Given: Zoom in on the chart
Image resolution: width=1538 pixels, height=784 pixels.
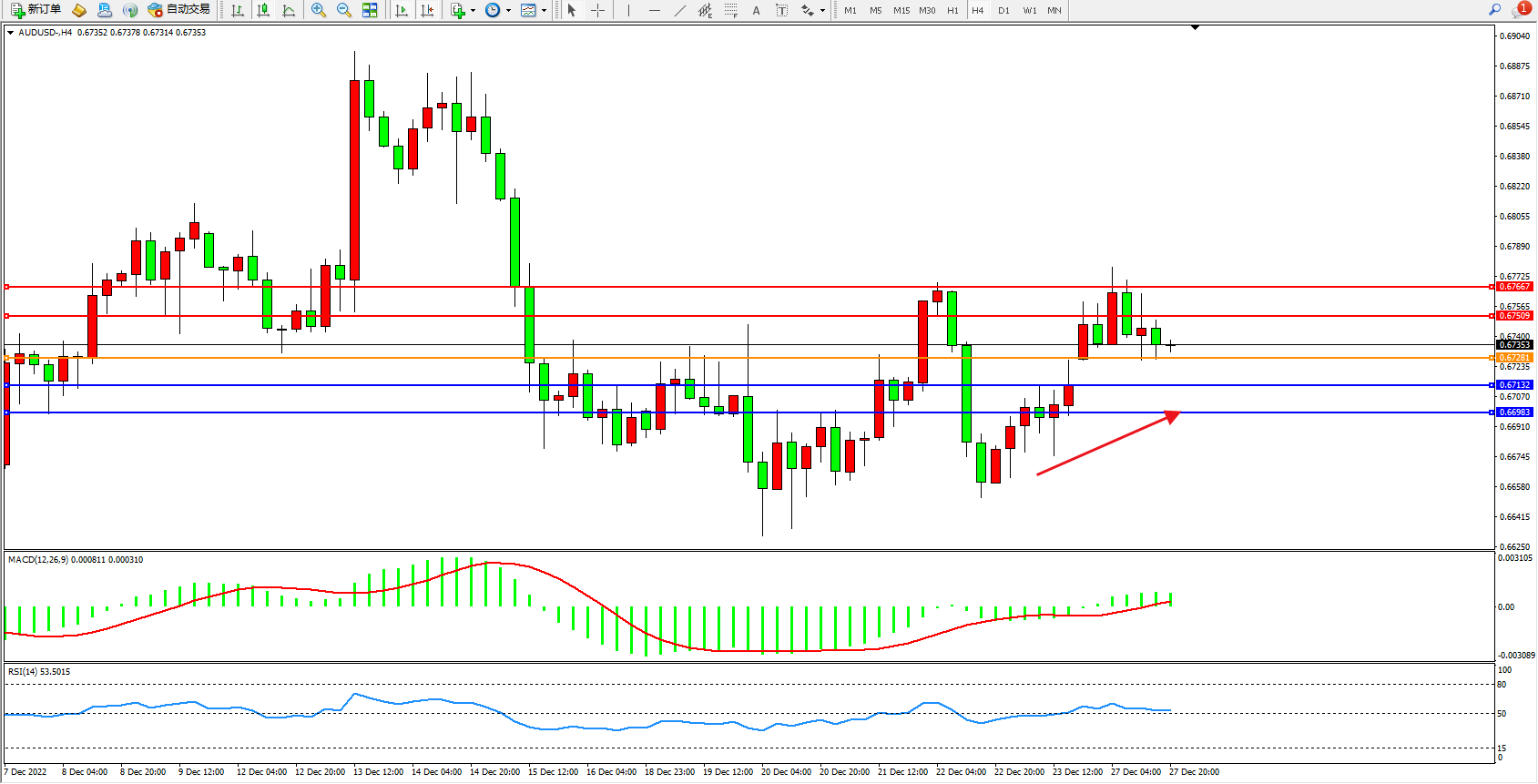Looking at the screenshot, I should 319,10.
